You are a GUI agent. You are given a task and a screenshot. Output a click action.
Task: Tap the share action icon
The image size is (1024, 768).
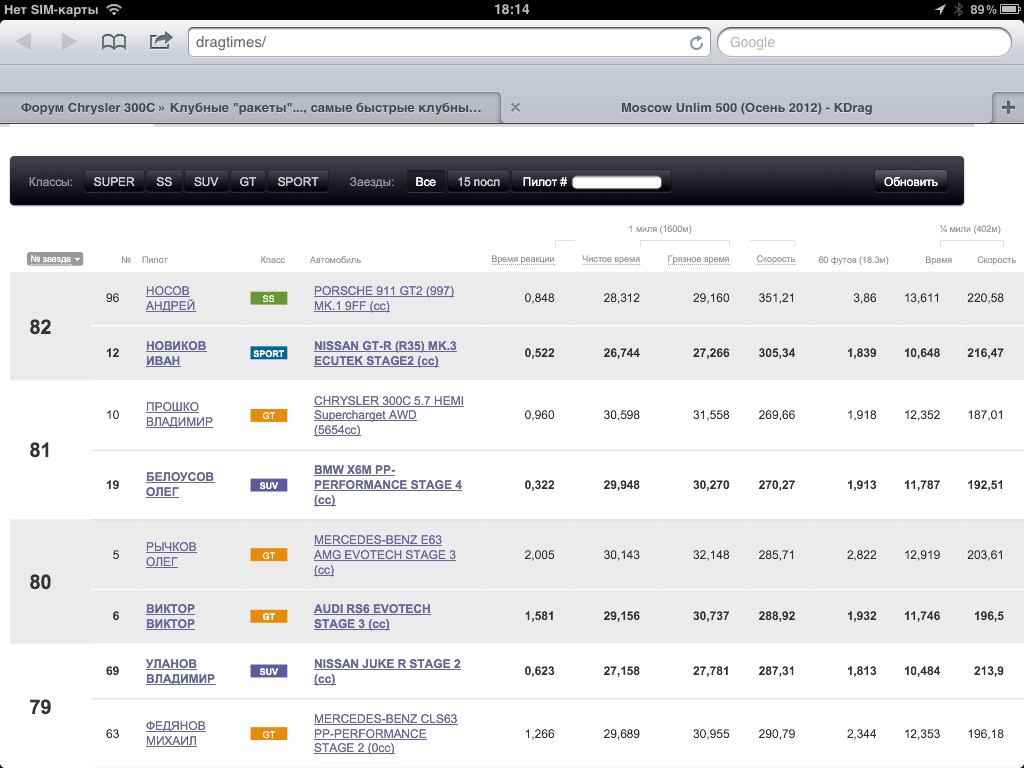coord(161,41)
